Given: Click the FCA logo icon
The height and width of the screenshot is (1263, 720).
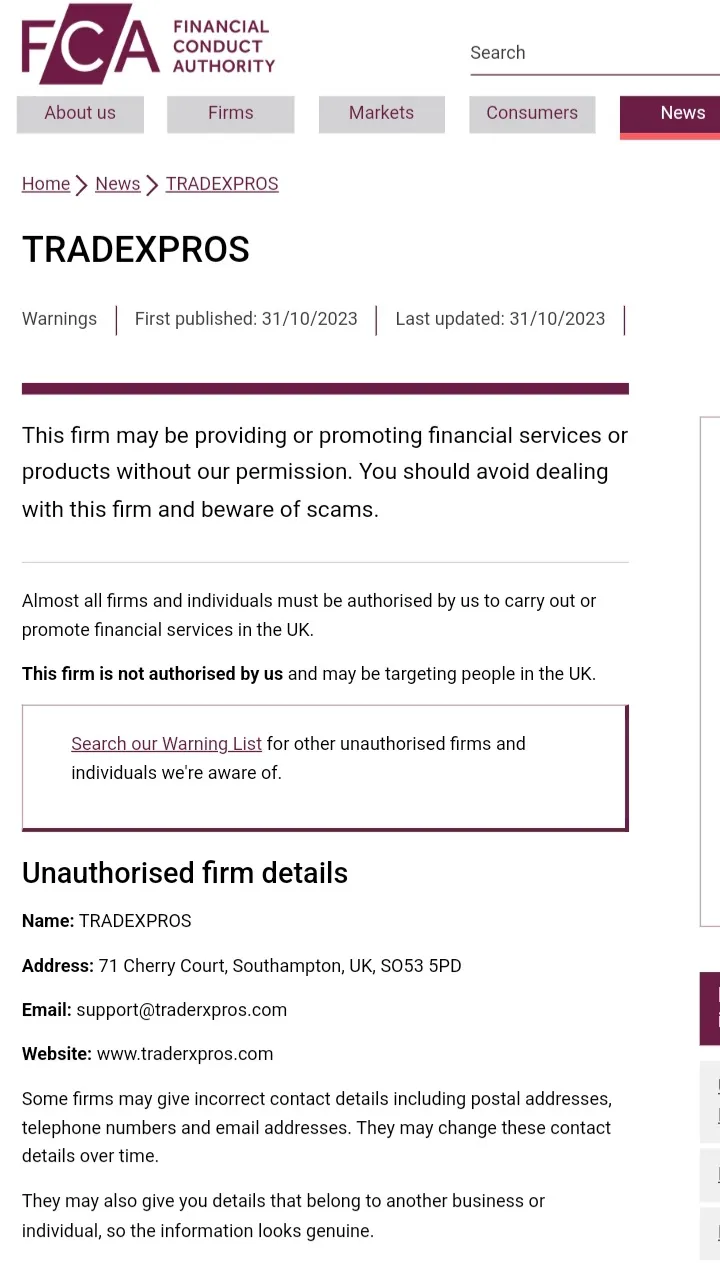Looking at the screenshot, I should (90, 44).
